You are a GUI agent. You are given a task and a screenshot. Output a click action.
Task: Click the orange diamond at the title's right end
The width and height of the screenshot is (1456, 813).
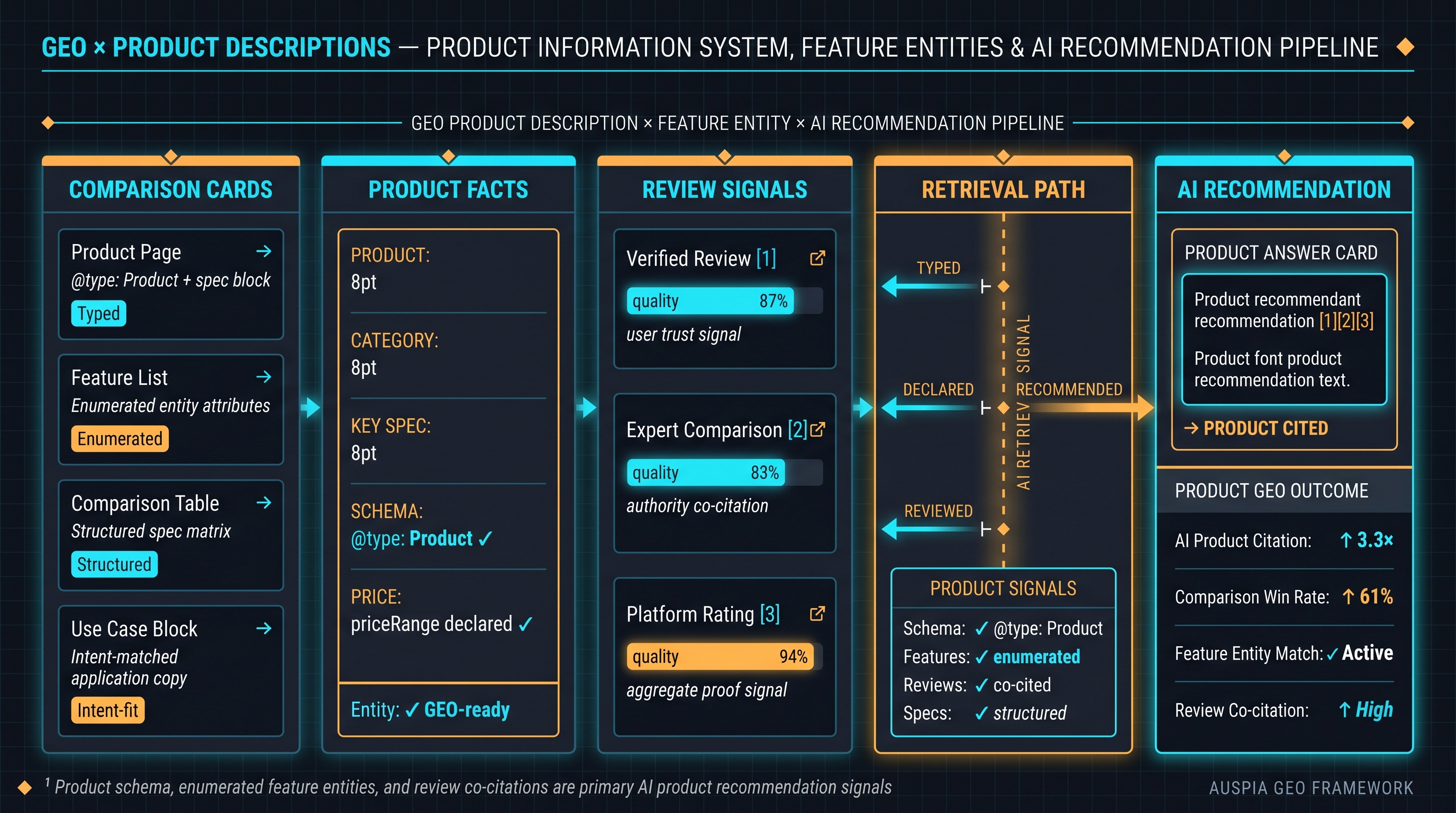(1405, 47)
